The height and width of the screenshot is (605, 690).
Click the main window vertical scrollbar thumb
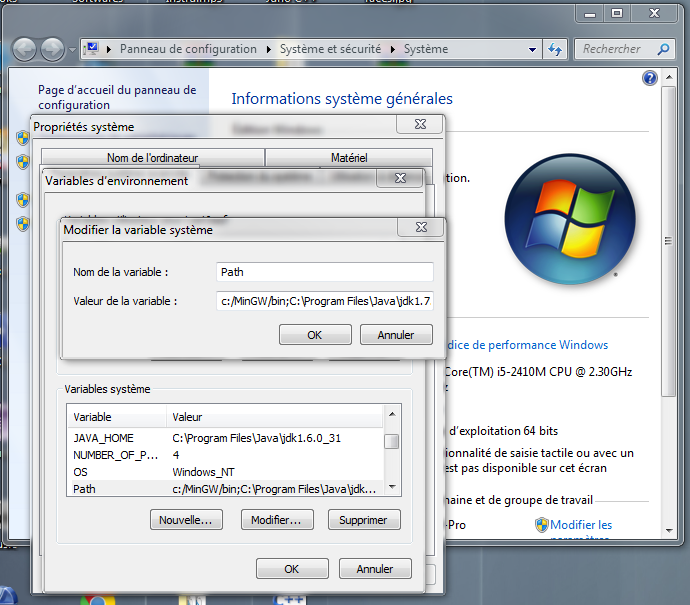point(669,241)
